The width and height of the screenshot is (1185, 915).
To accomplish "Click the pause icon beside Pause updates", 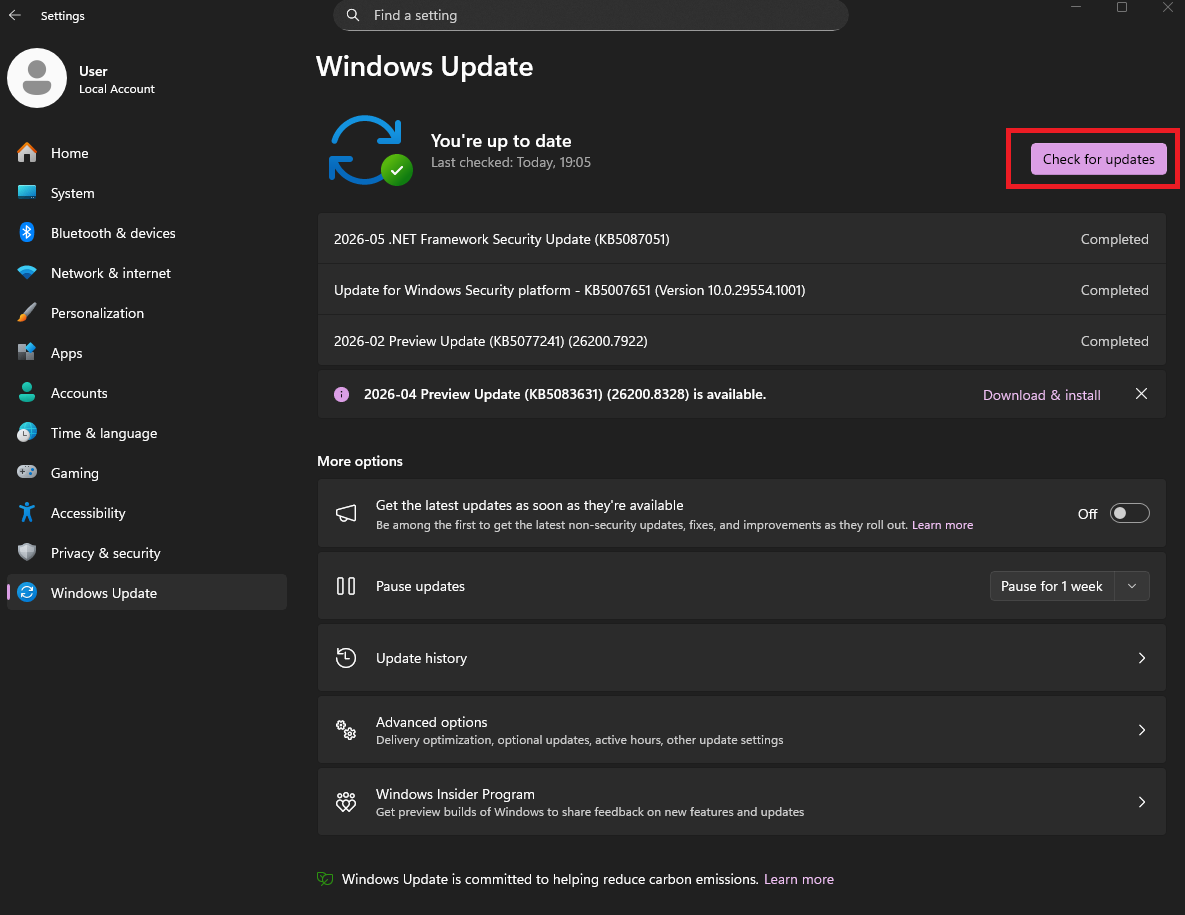I will pos(346,586).
